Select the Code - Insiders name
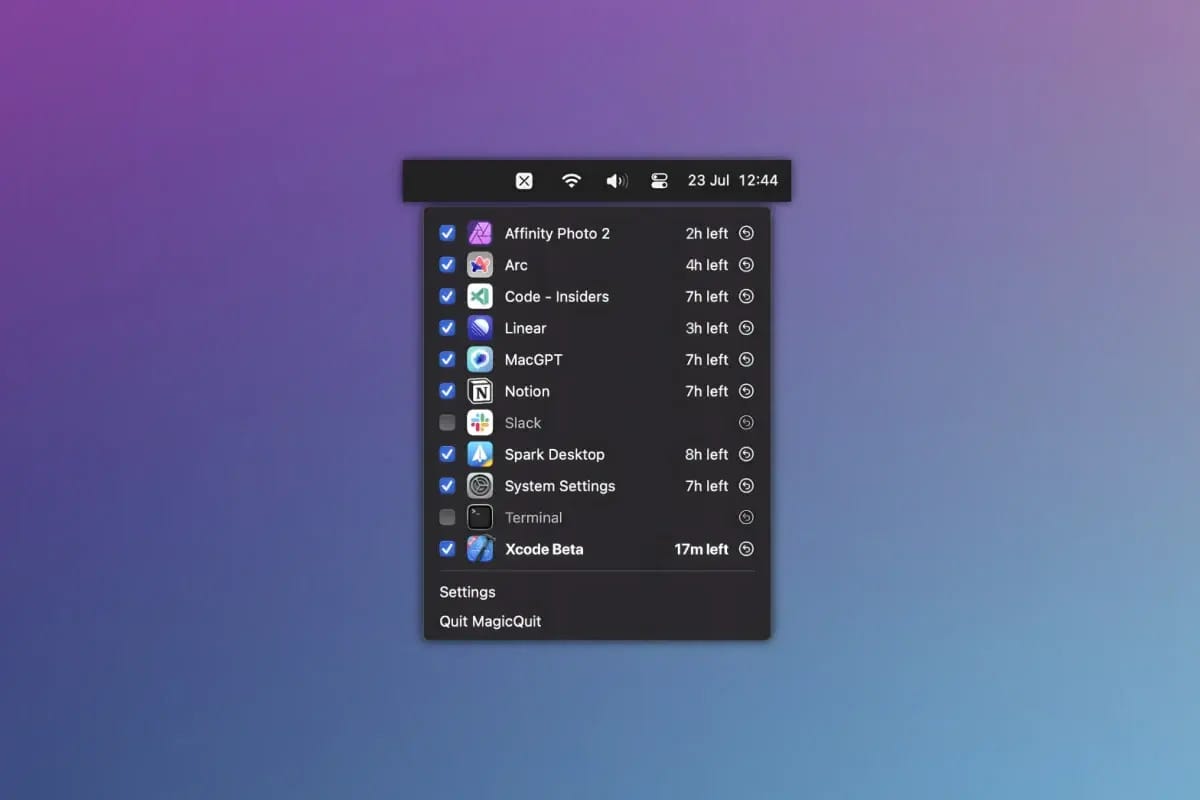Viewport: 1200px width, 800px height. click(556, 296)
